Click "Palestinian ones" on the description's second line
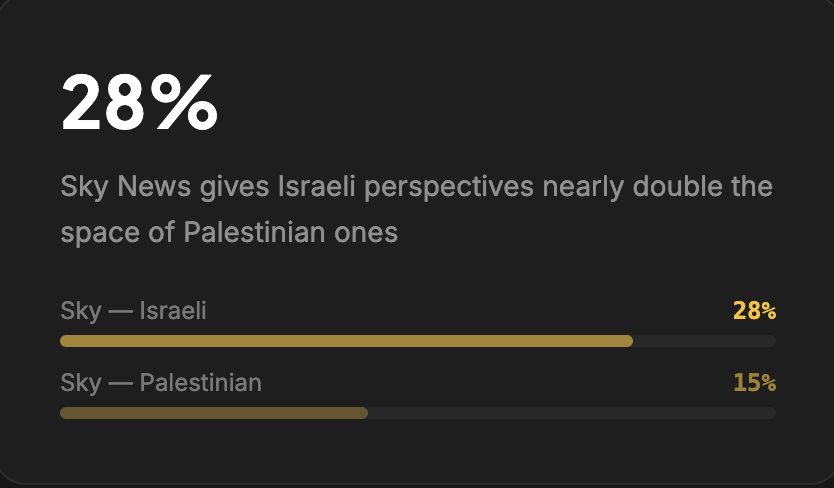Screen dimensions: 834x488 (290, 233)
